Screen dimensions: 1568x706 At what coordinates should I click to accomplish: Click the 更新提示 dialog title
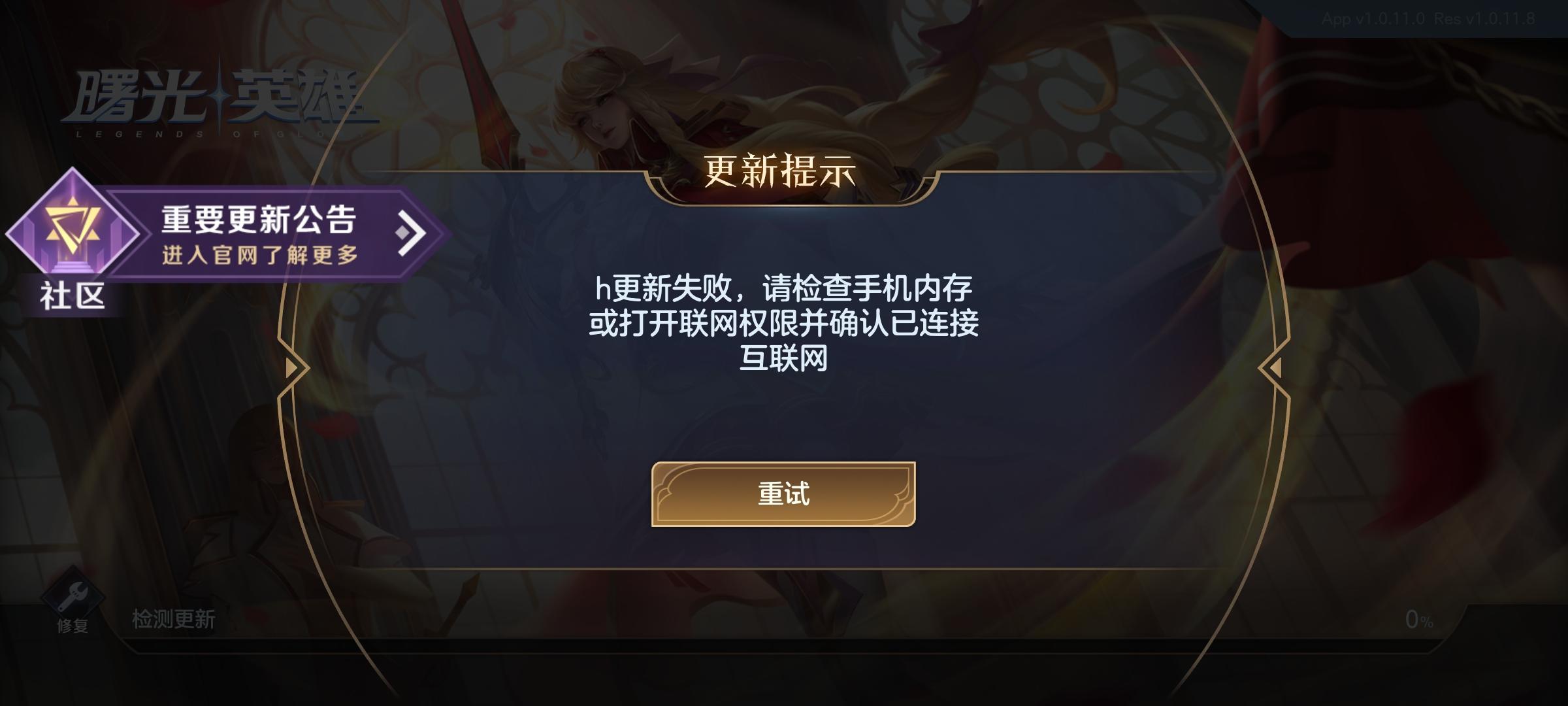pos(780,171)
